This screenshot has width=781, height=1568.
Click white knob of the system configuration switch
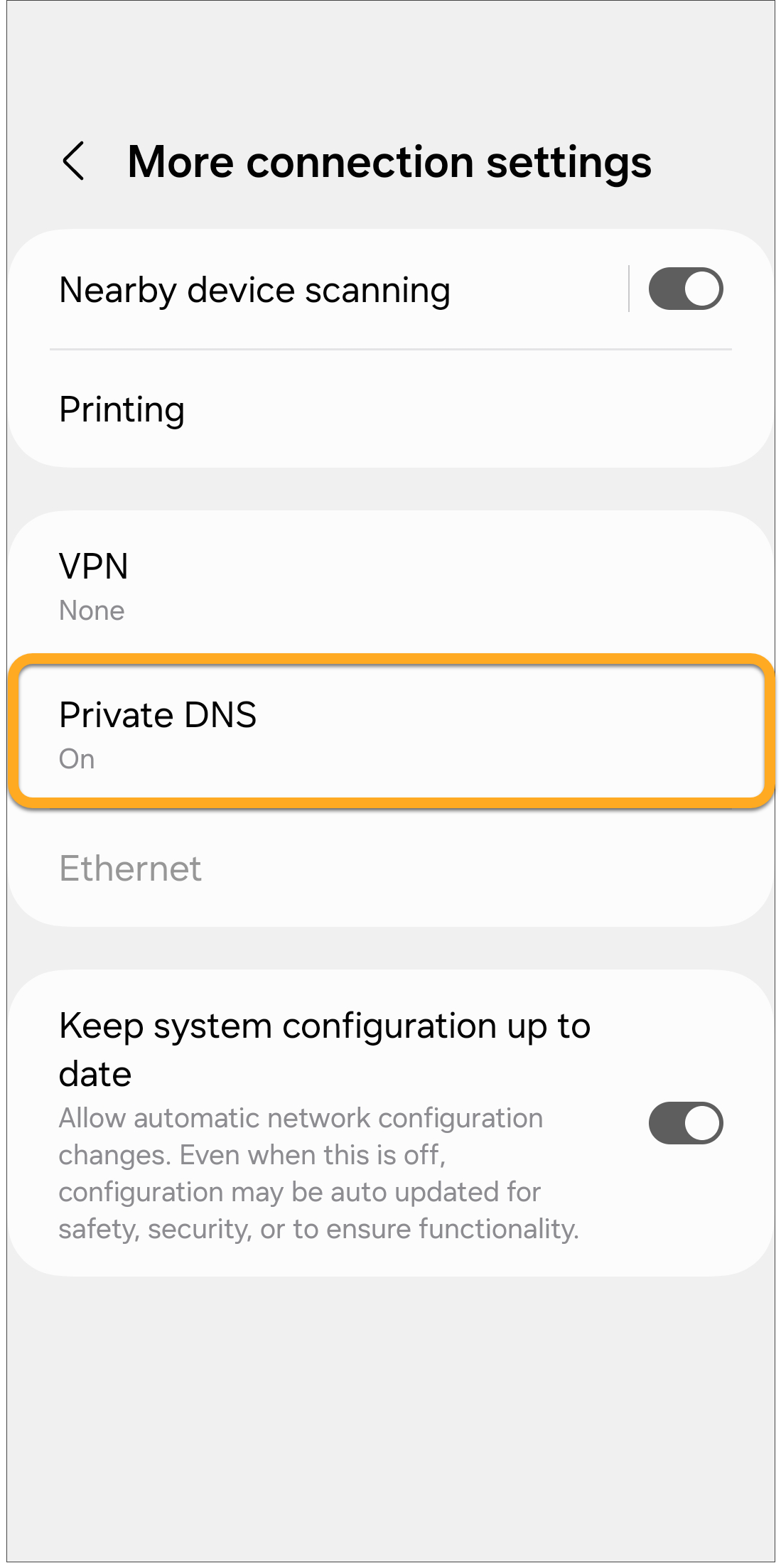tap(702, 1123)
